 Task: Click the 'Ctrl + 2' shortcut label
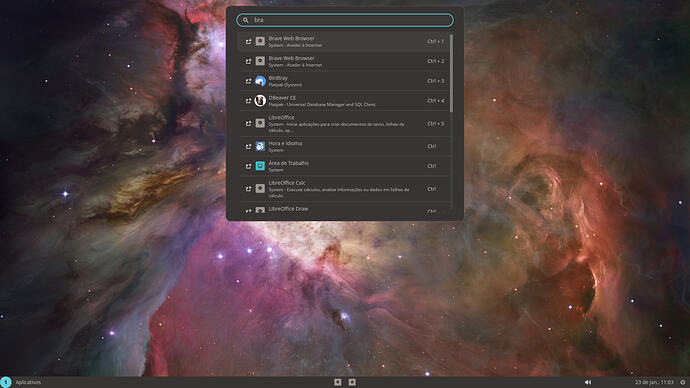coord(435,61)
